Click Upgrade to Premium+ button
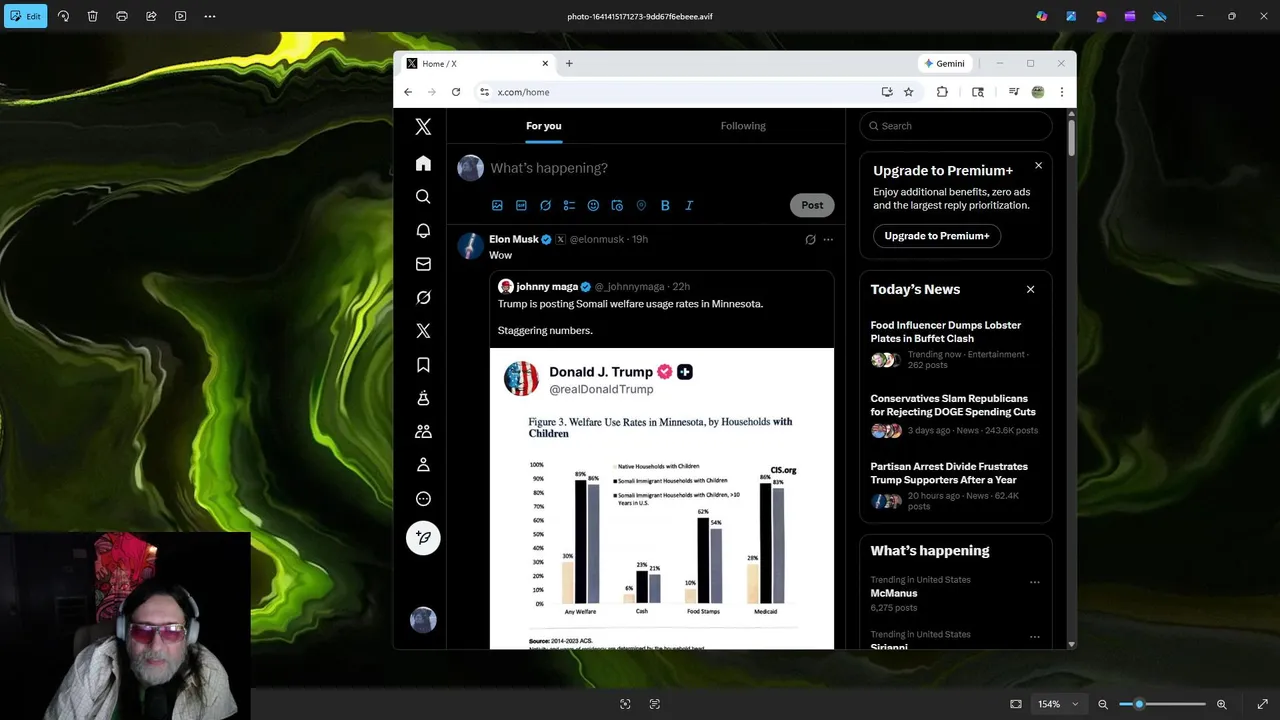This screenshot has width=1280, height=720. [x=937, y=236]
